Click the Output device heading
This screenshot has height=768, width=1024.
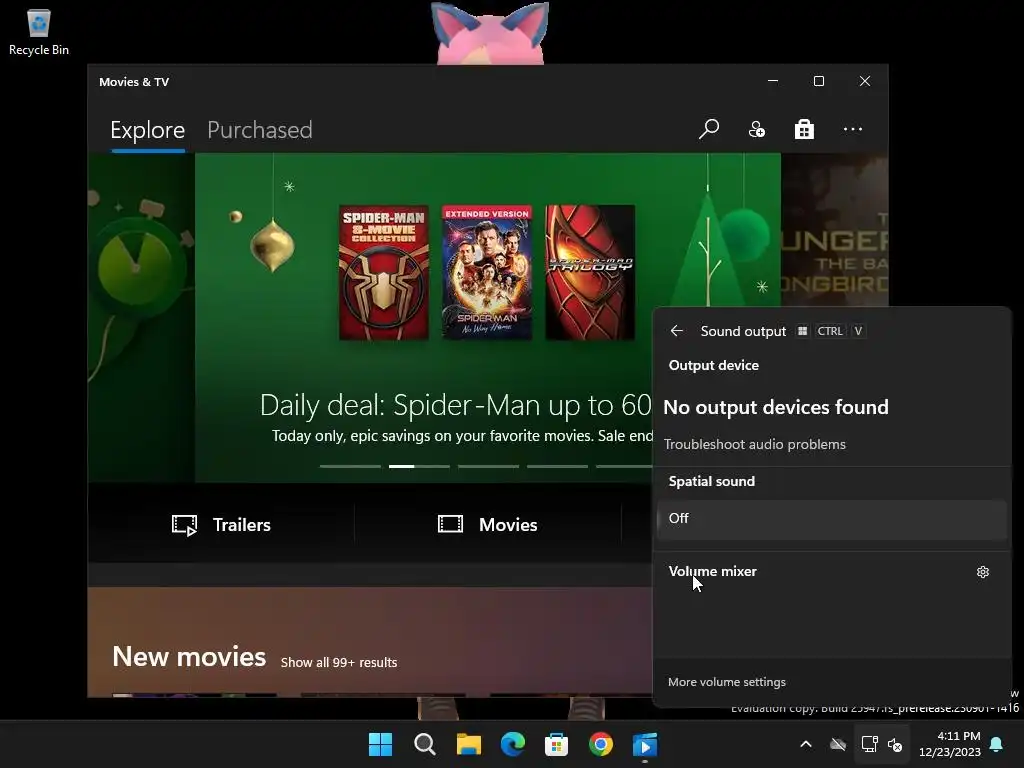coord(714,366)
